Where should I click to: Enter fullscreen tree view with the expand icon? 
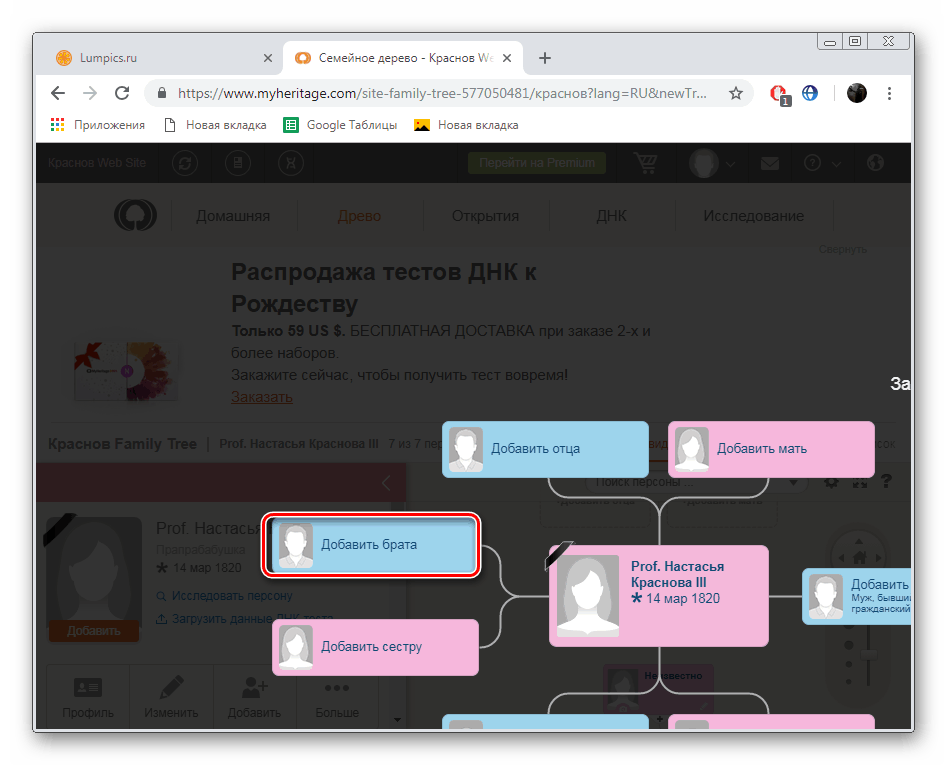click(858, 481)
